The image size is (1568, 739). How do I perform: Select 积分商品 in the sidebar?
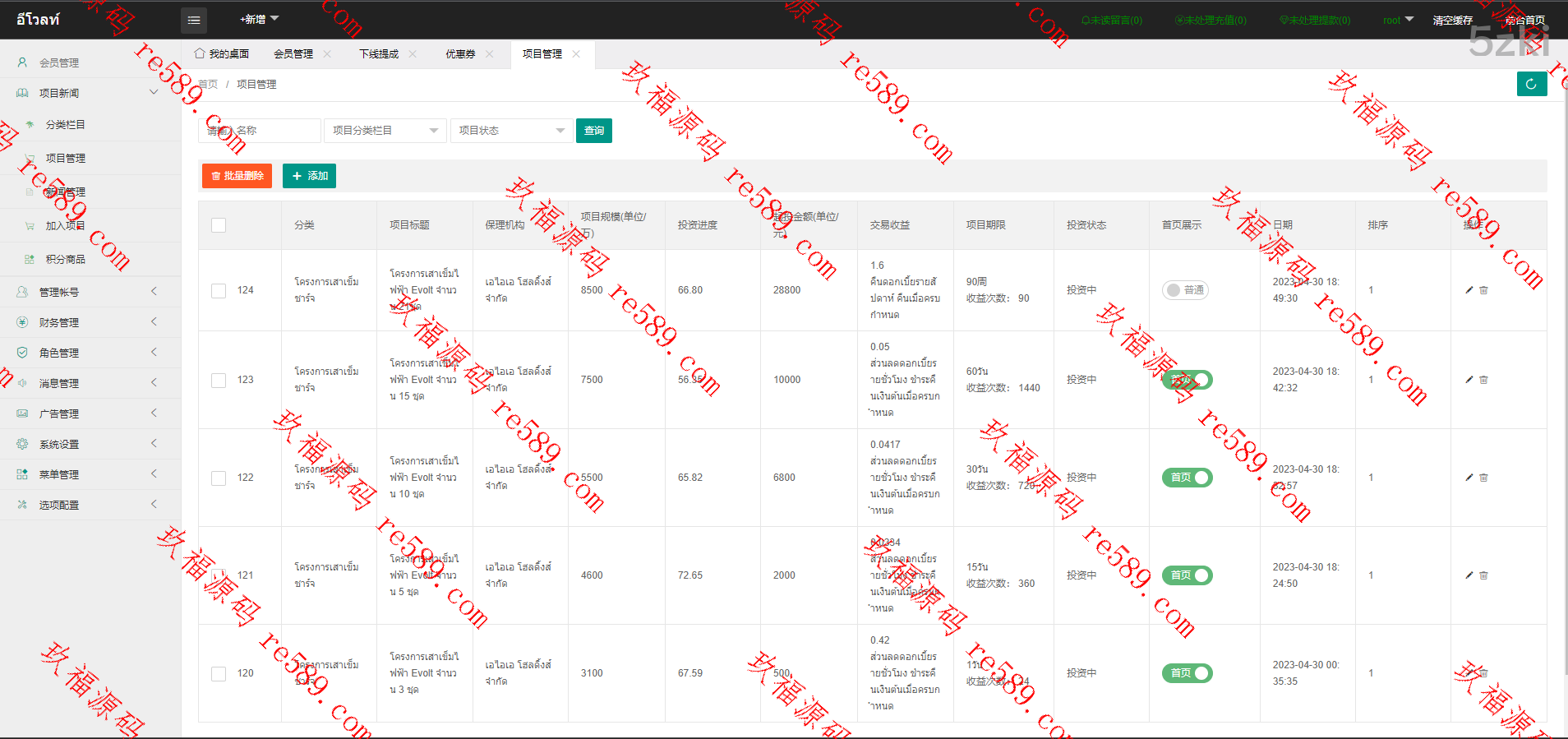click(x=66, y=259)
